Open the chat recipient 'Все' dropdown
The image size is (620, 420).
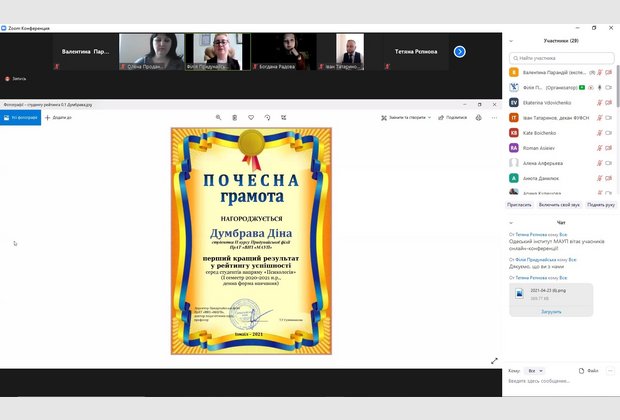point(534,370)
